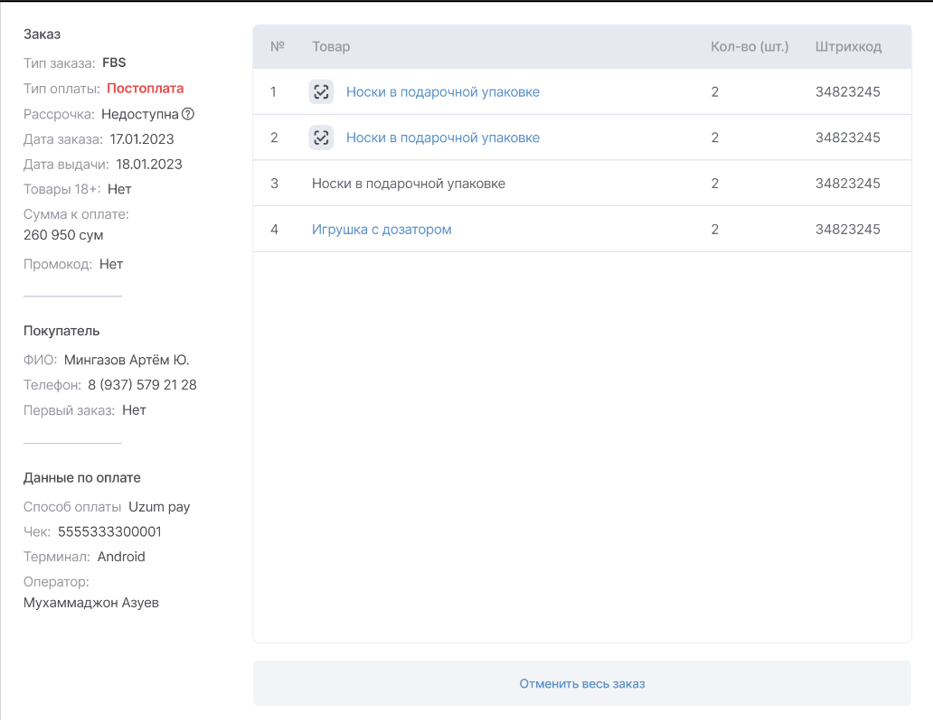Click the scan icon in row 2

pos(320,138)
